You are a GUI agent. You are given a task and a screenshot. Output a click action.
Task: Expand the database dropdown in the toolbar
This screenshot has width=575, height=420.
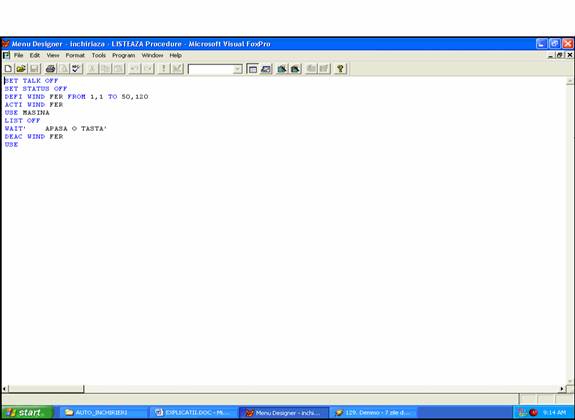pyautogui.click(x=238, y=69)
